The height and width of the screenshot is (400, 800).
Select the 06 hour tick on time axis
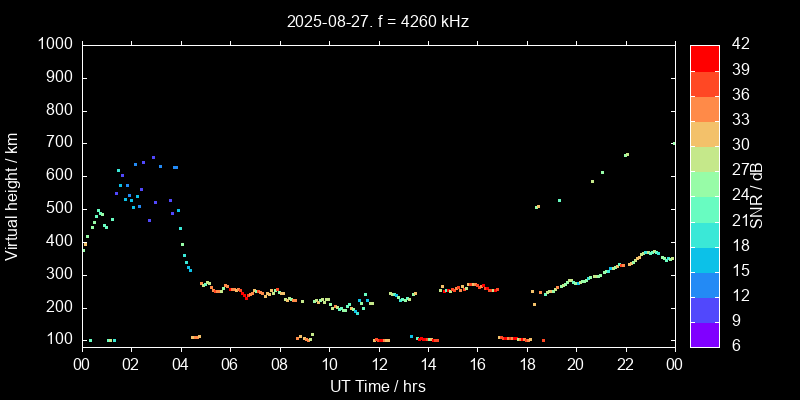[x=230, y=364]
